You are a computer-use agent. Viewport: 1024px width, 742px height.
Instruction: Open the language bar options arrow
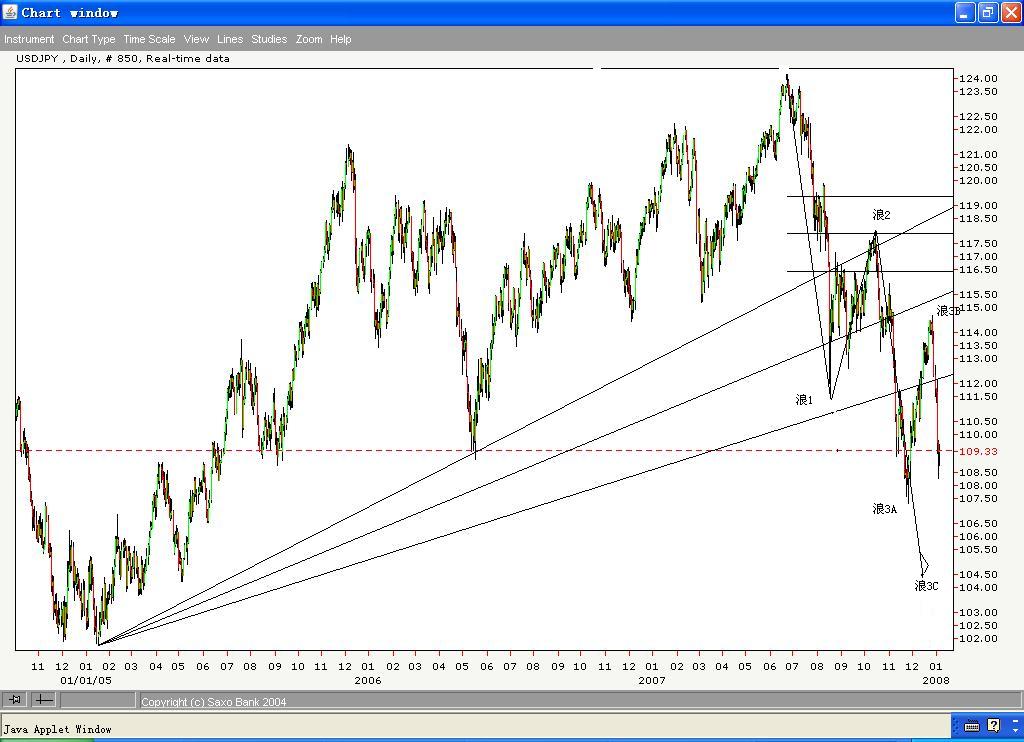tap(1016, 730)
